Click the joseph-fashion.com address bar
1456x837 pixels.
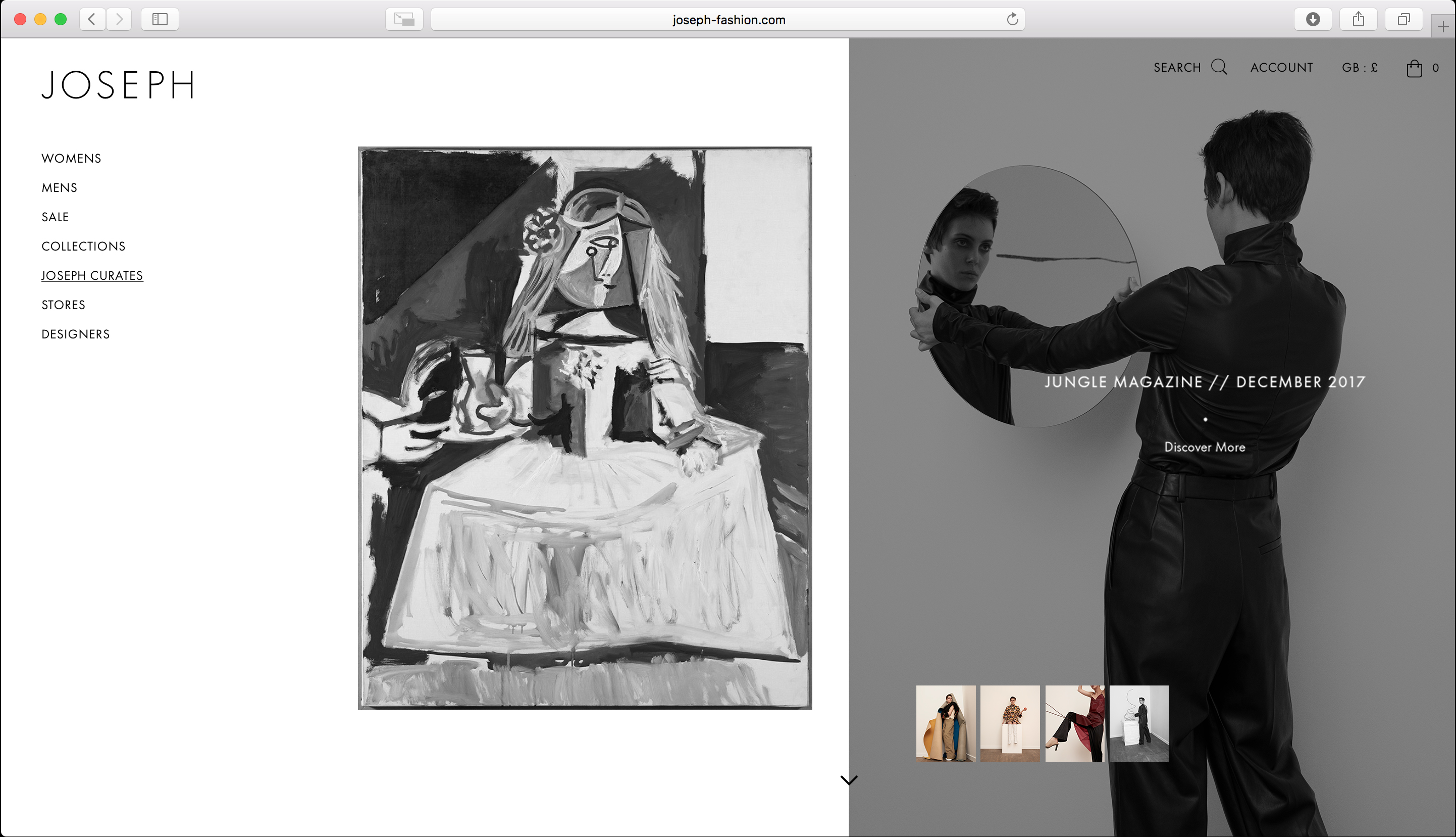coord(727,20)
